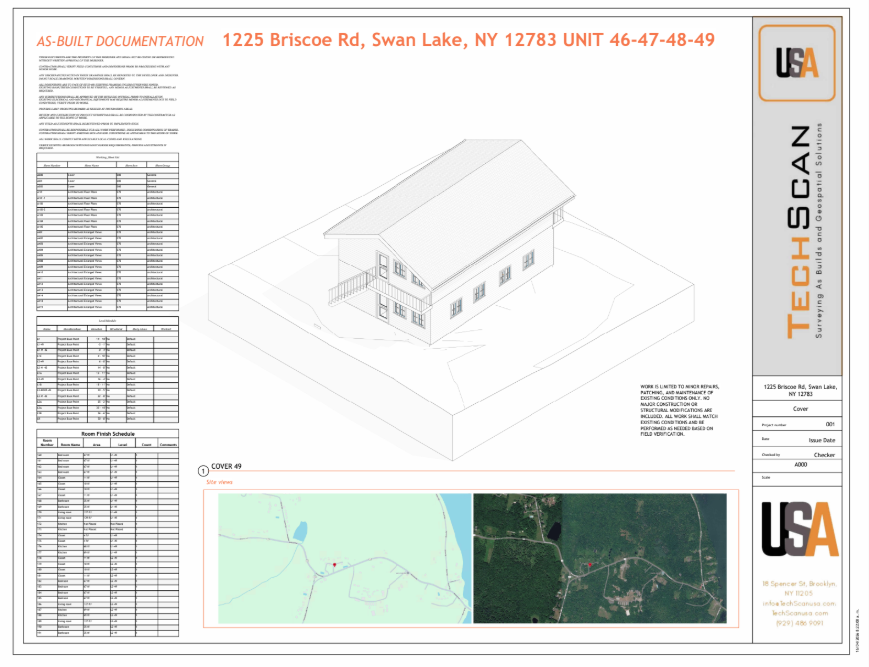Click the large USA logo at bottom right

(798, 528)
